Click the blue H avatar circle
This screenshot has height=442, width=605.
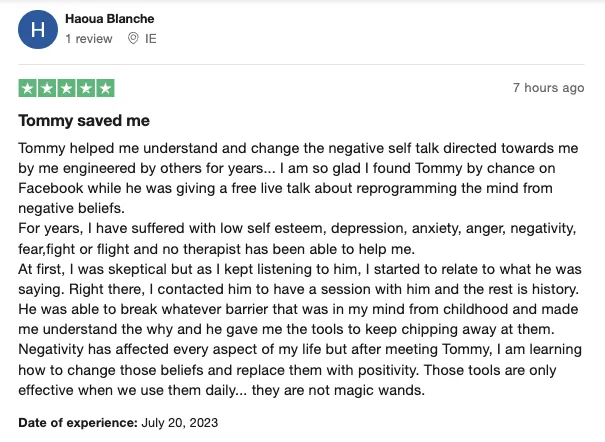[x=38, y=30]
